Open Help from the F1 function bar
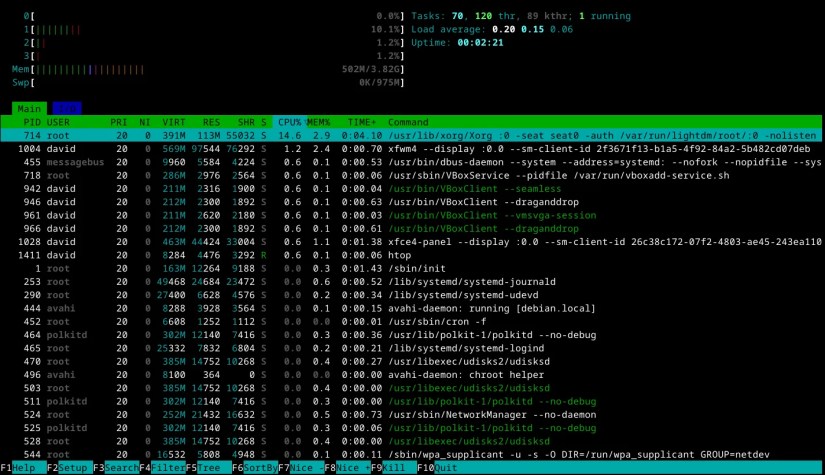The width and height of the screenshot is (825, 475). point(18,468)
